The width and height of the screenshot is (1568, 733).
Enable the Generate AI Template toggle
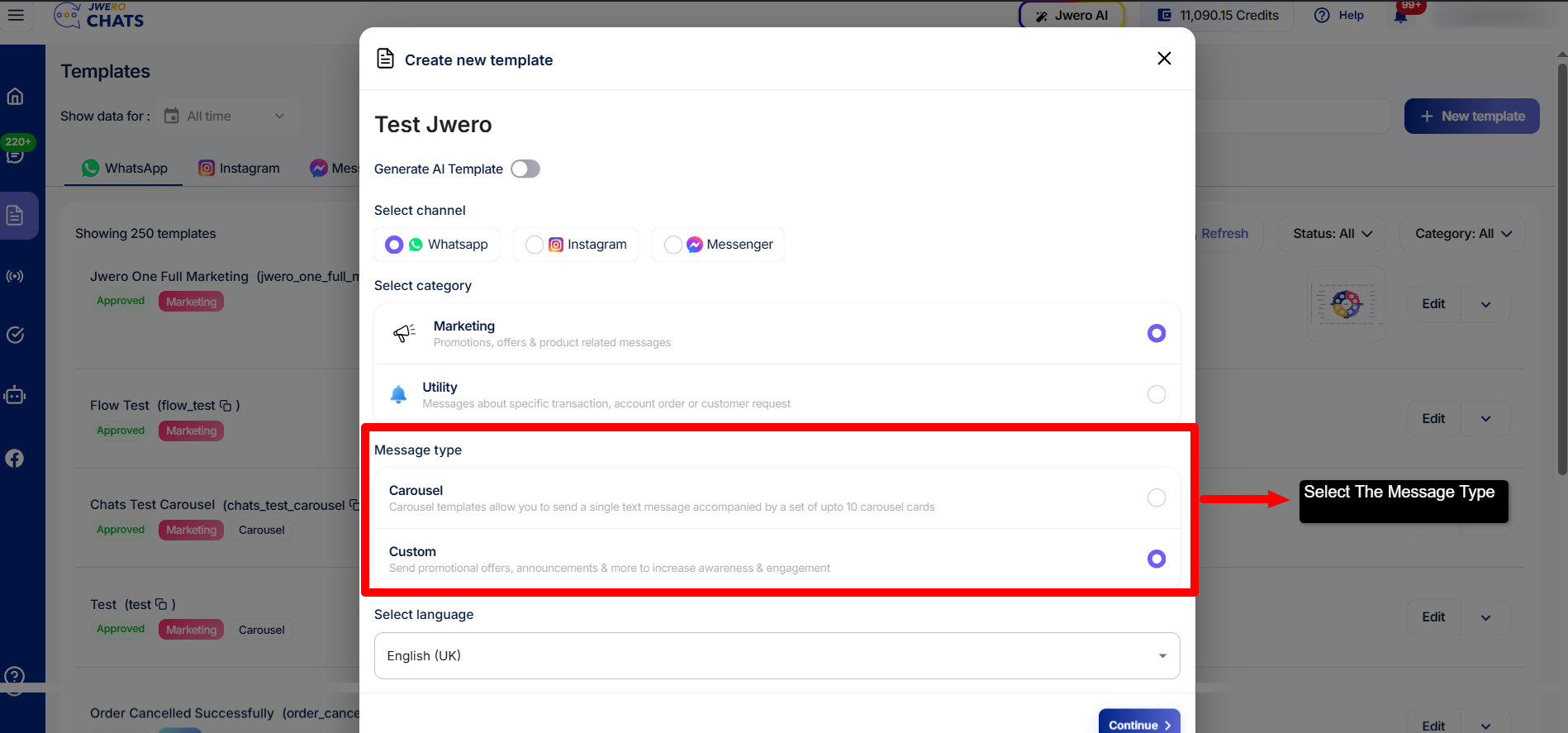pyautogui.click(x=525, y=169)
